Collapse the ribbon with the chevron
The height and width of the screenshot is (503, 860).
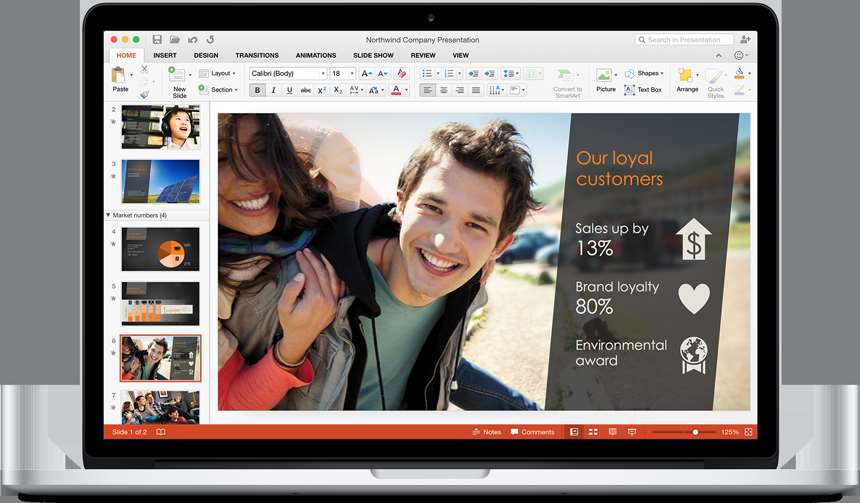pos(718,55)
